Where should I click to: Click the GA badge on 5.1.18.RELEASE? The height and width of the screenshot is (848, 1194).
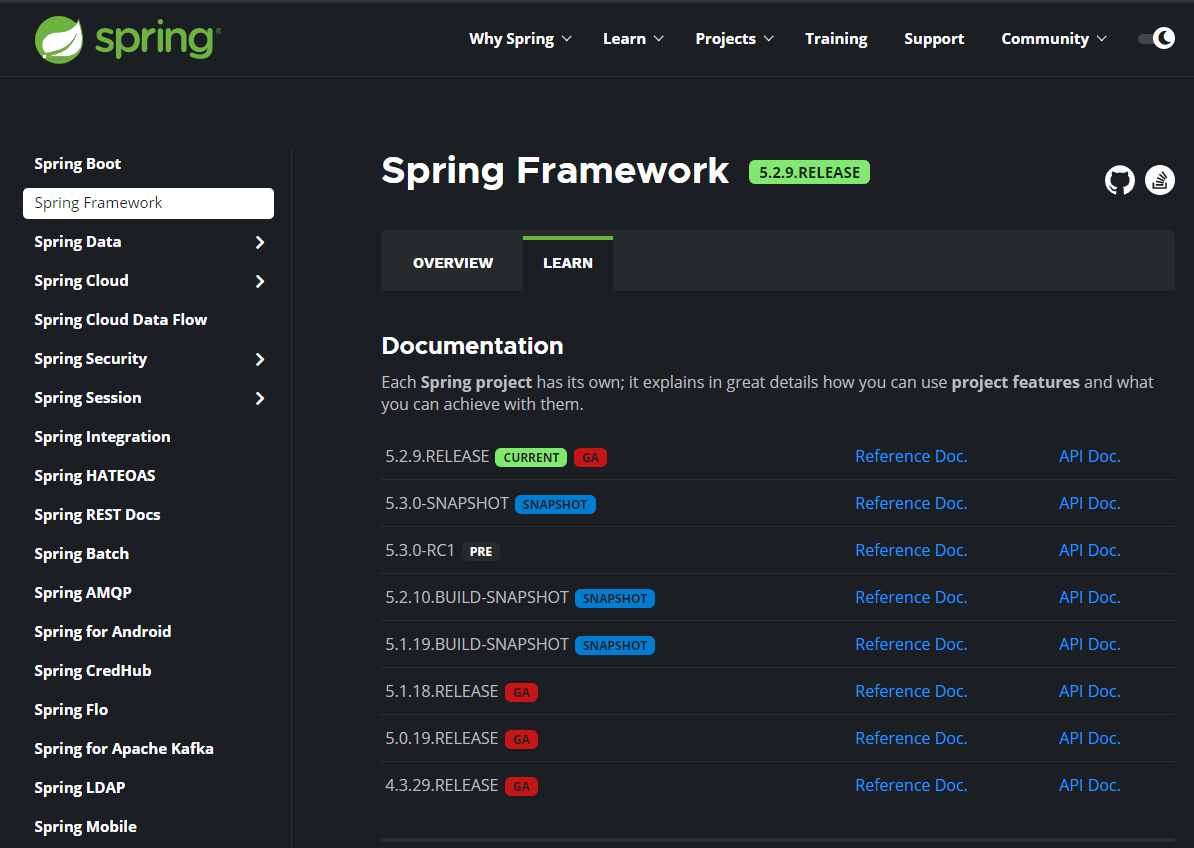(522, 693)
